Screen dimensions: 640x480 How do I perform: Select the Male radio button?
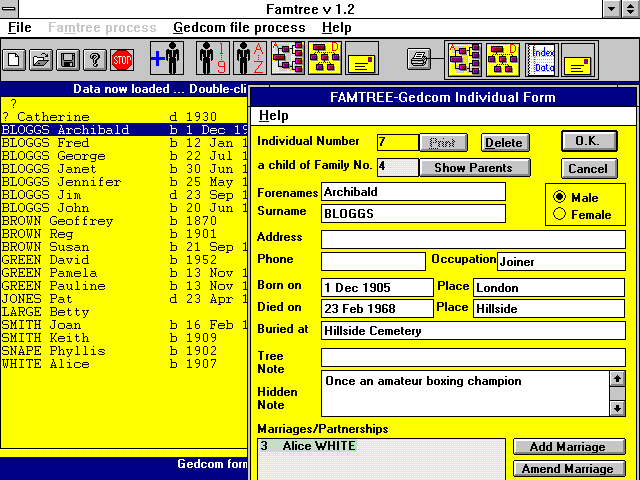(559, 197)
